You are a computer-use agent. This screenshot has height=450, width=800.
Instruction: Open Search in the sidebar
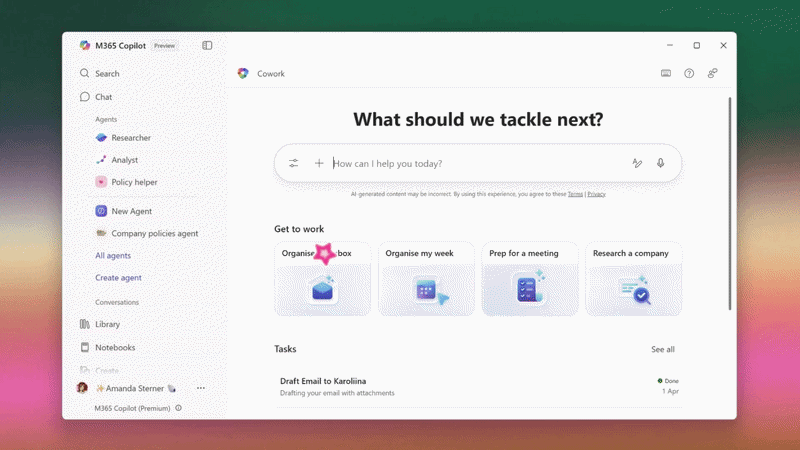coord(99,73)
